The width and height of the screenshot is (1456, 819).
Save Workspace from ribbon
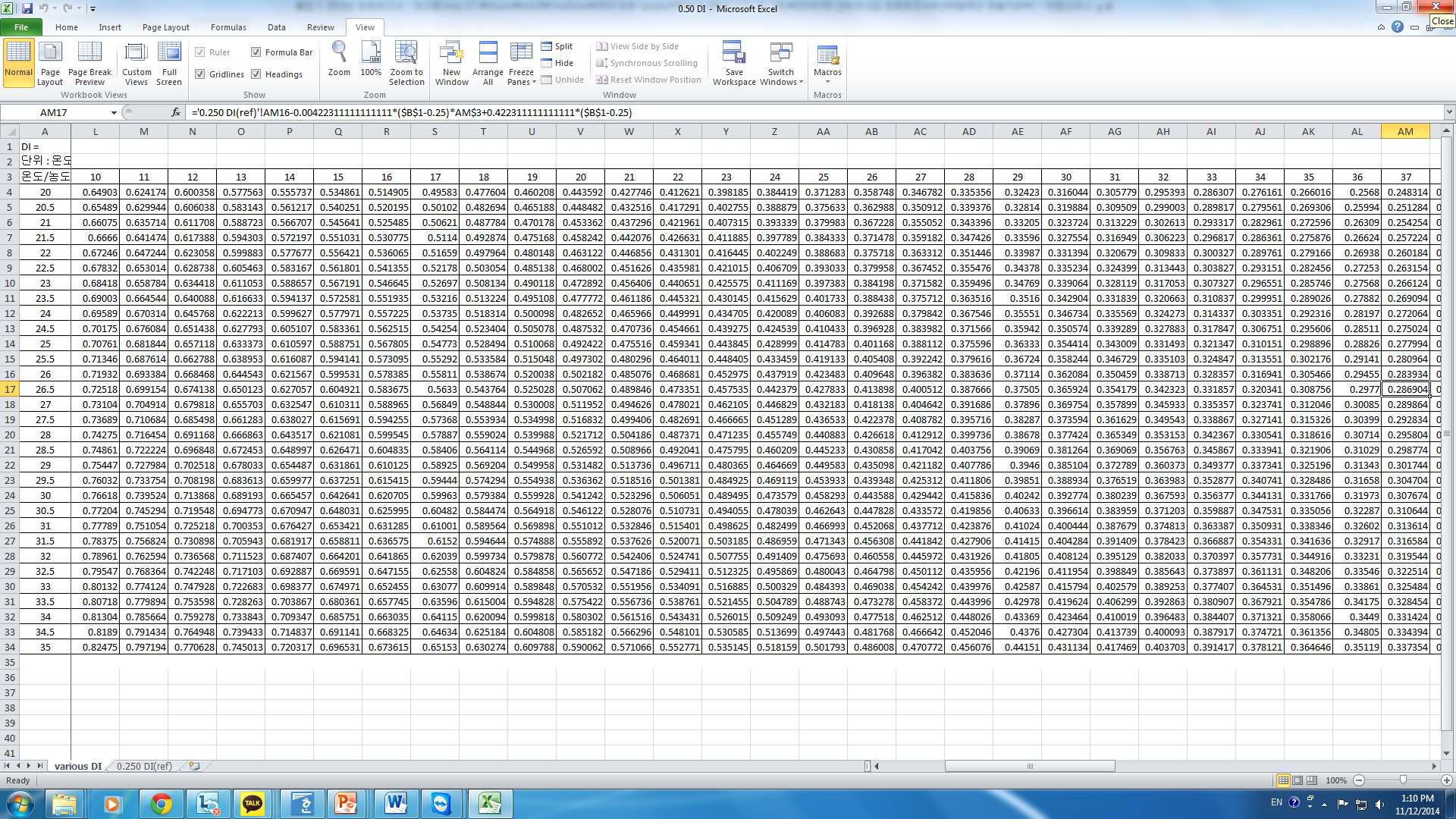click(734, 63)
